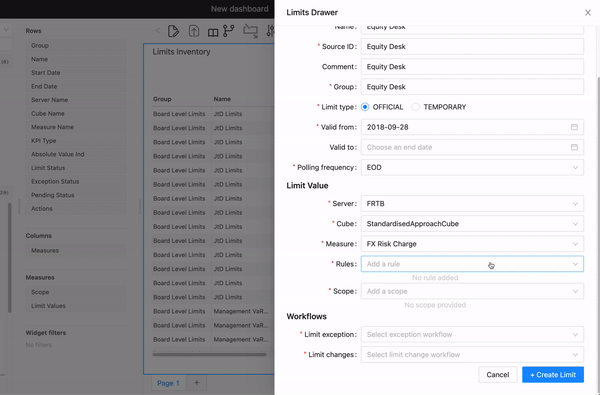Click the vertical scrollbar left of the Rows panel
Image resolution: width=600 pixels, height=395 pixels.
point(10,257)
